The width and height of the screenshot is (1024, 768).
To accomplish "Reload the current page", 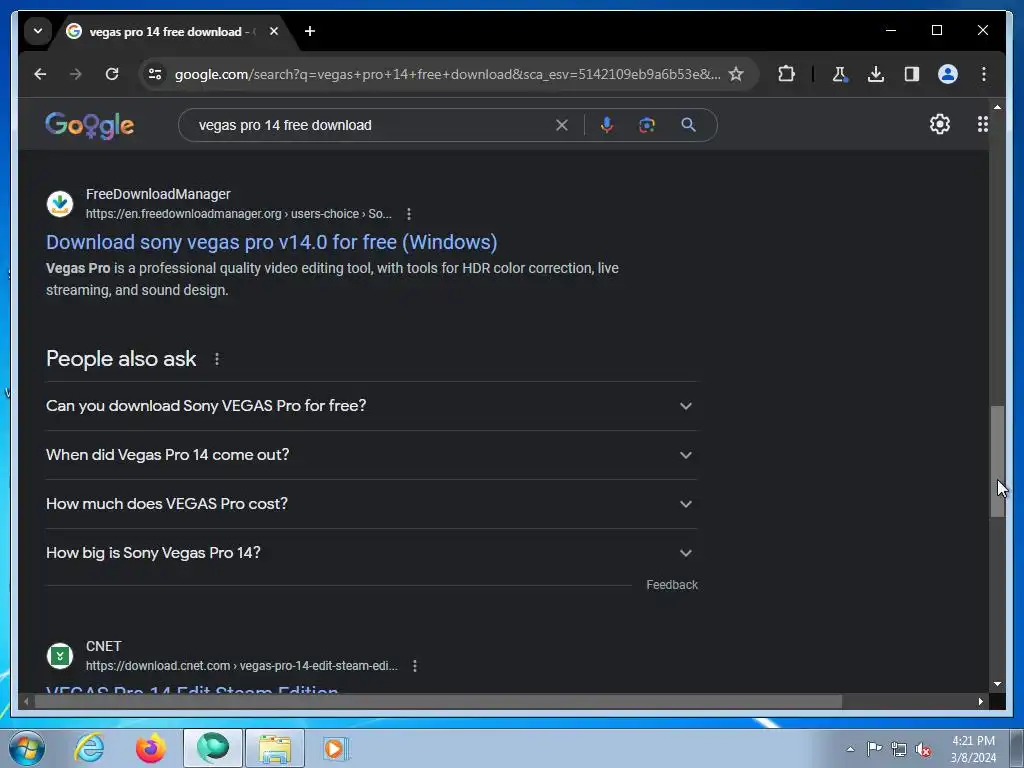I will [x=112, y=74].
